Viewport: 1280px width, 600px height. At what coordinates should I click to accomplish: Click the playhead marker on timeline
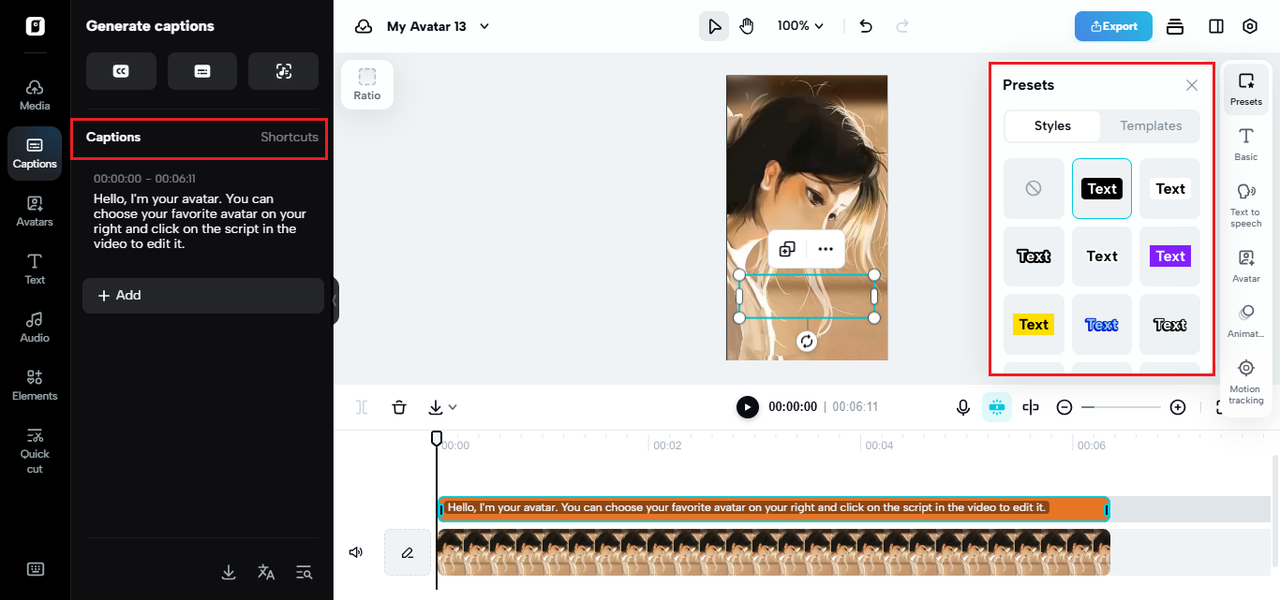pyautogui.click(x=436, y=438)
